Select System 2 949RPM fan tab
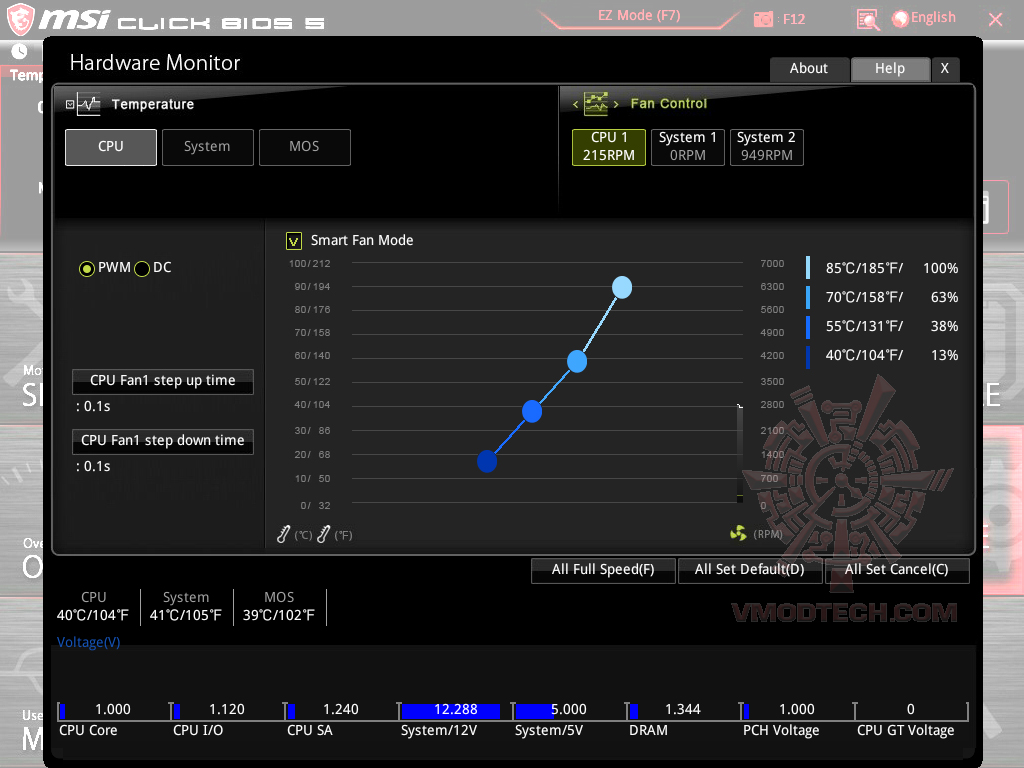1024x768 pixels. 767,147
